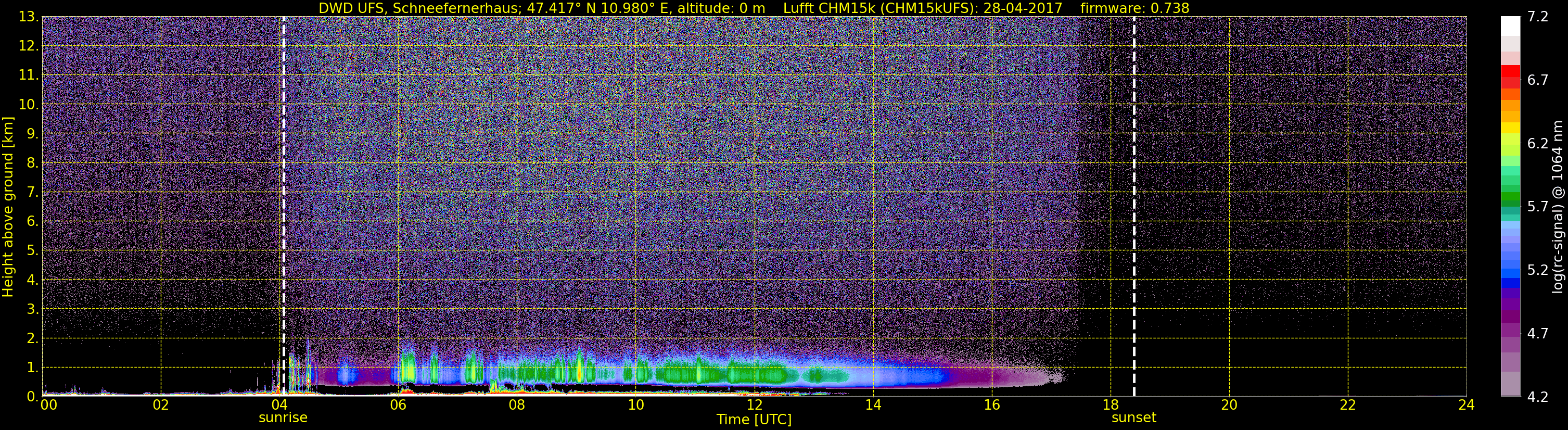
Task: Click the plot title text Schneefernerhaus
Action: pos(456,8)
